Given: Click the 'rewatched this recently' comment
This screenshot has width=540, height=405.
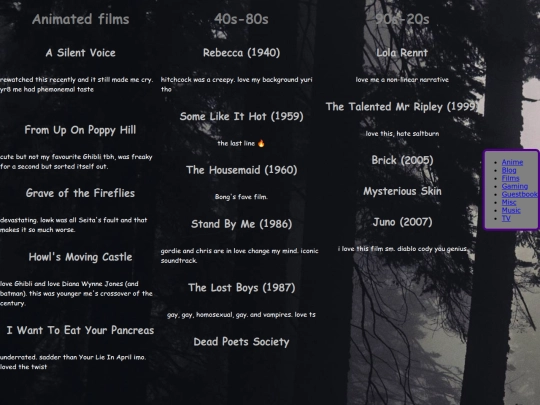Looking at the screenshot, I should click(x=76, y=84).
